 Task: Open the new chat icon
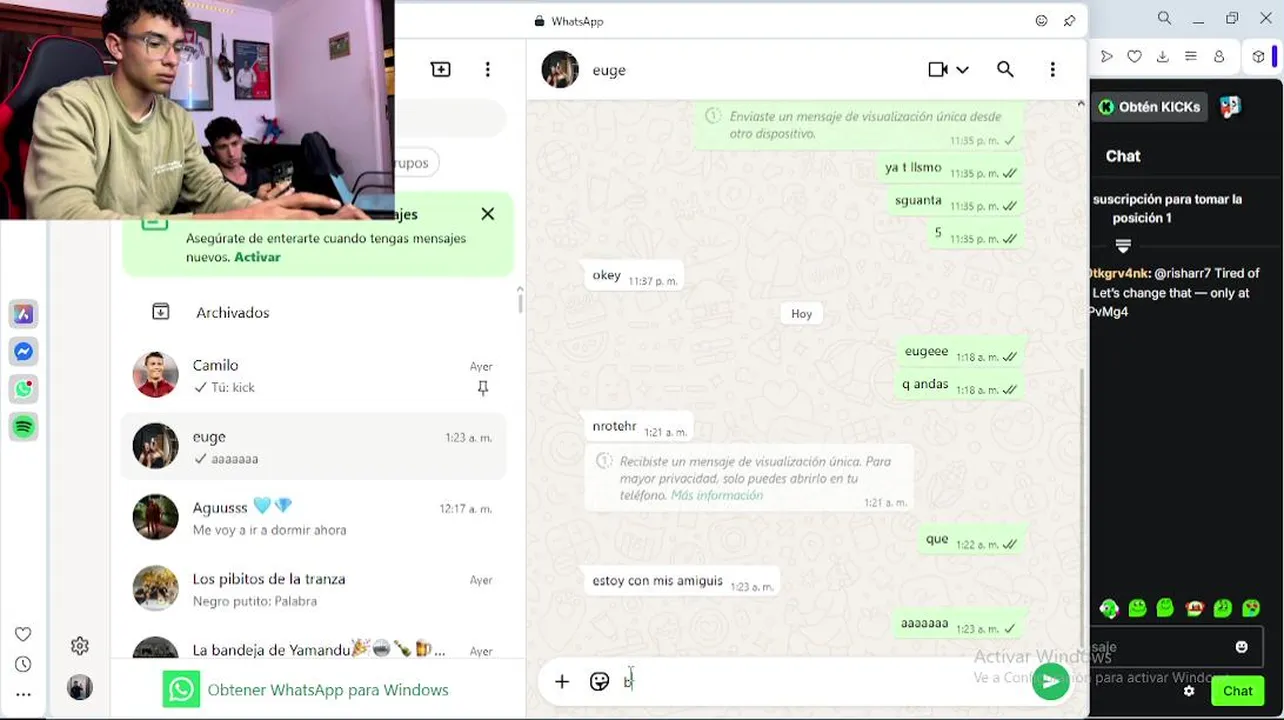pyautogui.click(x=441, y=69)
